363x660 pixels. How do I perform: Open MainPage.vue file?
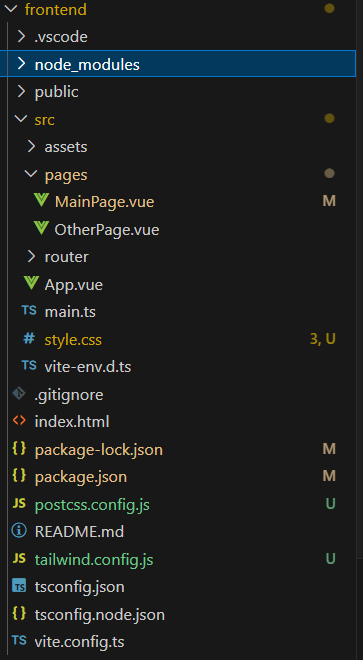pyautogui.click(x=104, y=202)
